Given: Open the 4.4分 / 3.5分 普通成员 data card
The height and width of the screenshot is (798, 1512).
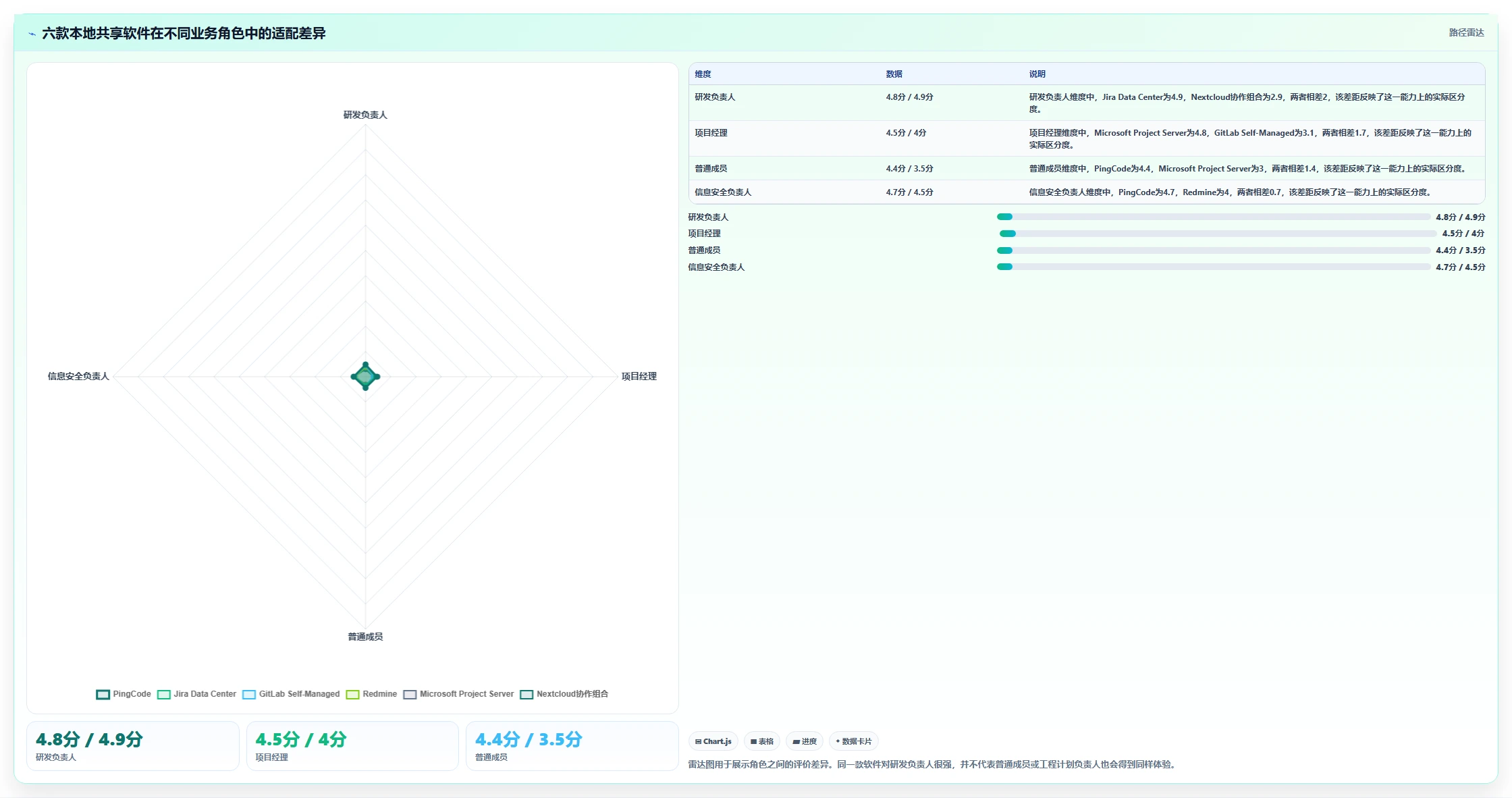Looking at the screenshot, I should (572, 746).
